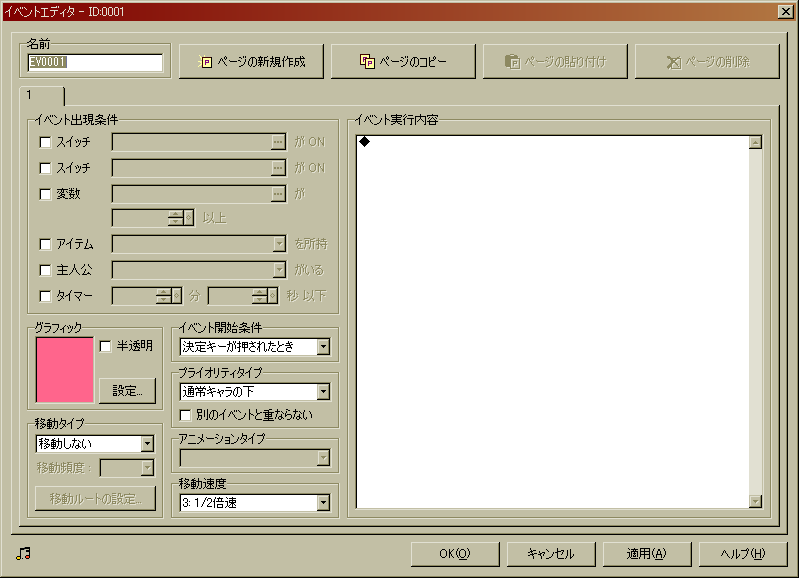Check 別のイベントと重ならない option
This screenshot has width=799, height=578.
tap(185, 414)
